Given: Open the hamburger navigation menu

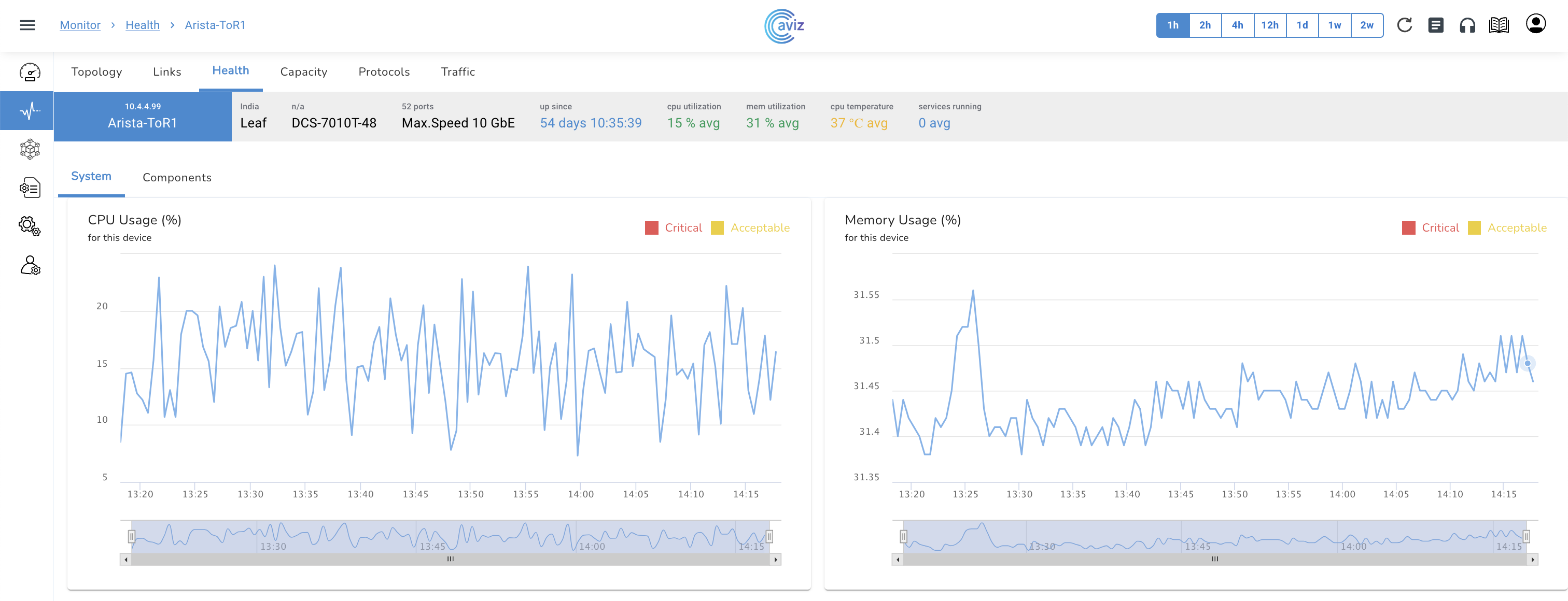Looking at the screenshot, I should (27, 25).
